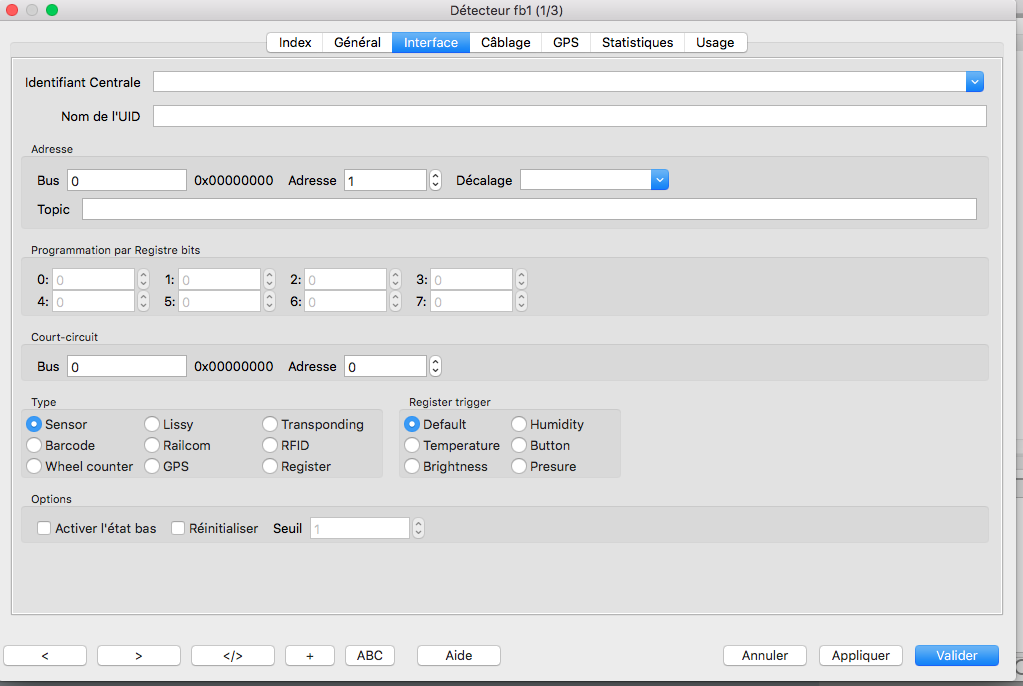Viewport: 1023px width, 686px height.
Task: Switch to the GPS tab
Action: click(566, 42)
